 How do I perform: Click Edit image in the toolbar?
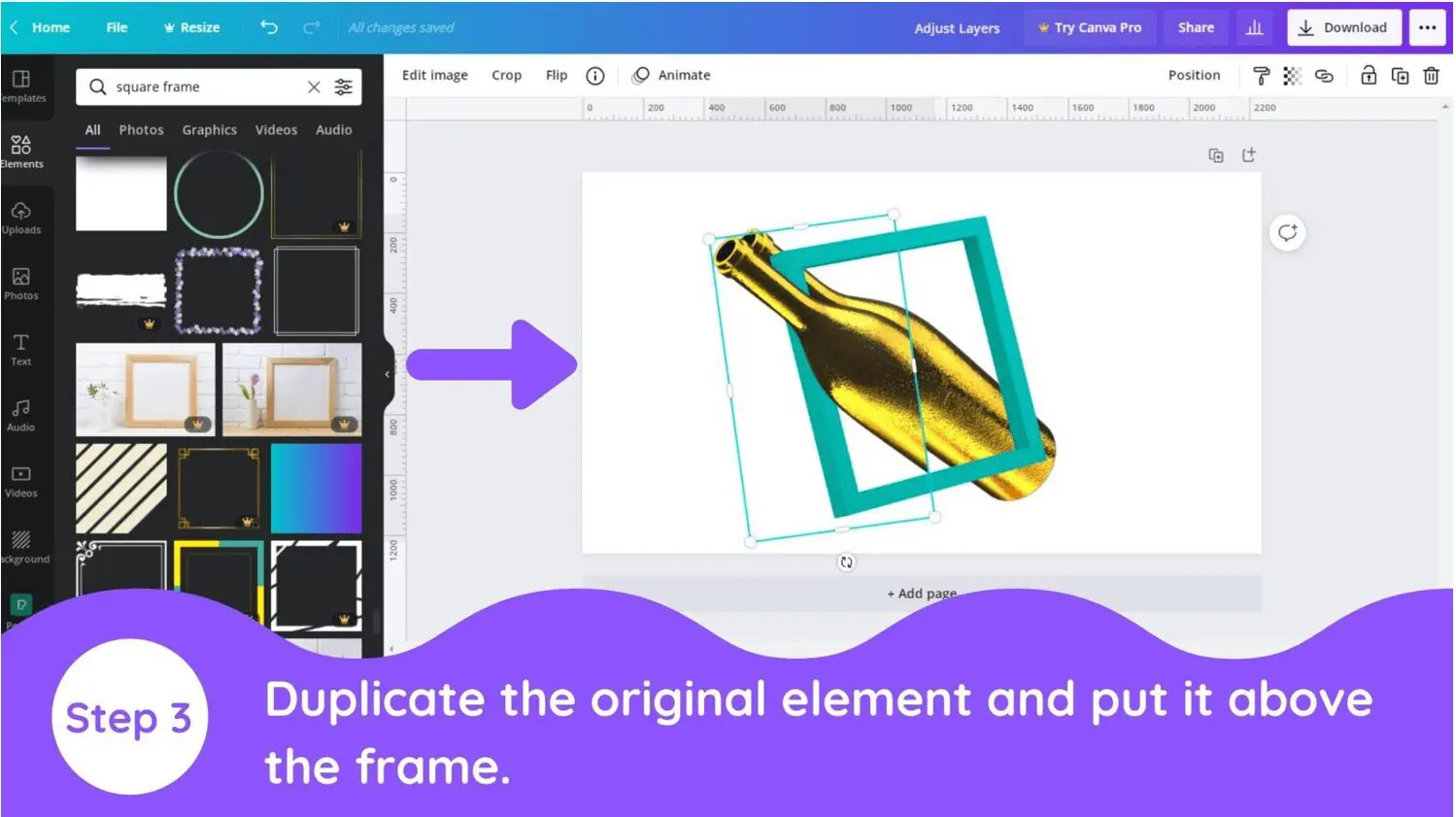tap(434, 75)
